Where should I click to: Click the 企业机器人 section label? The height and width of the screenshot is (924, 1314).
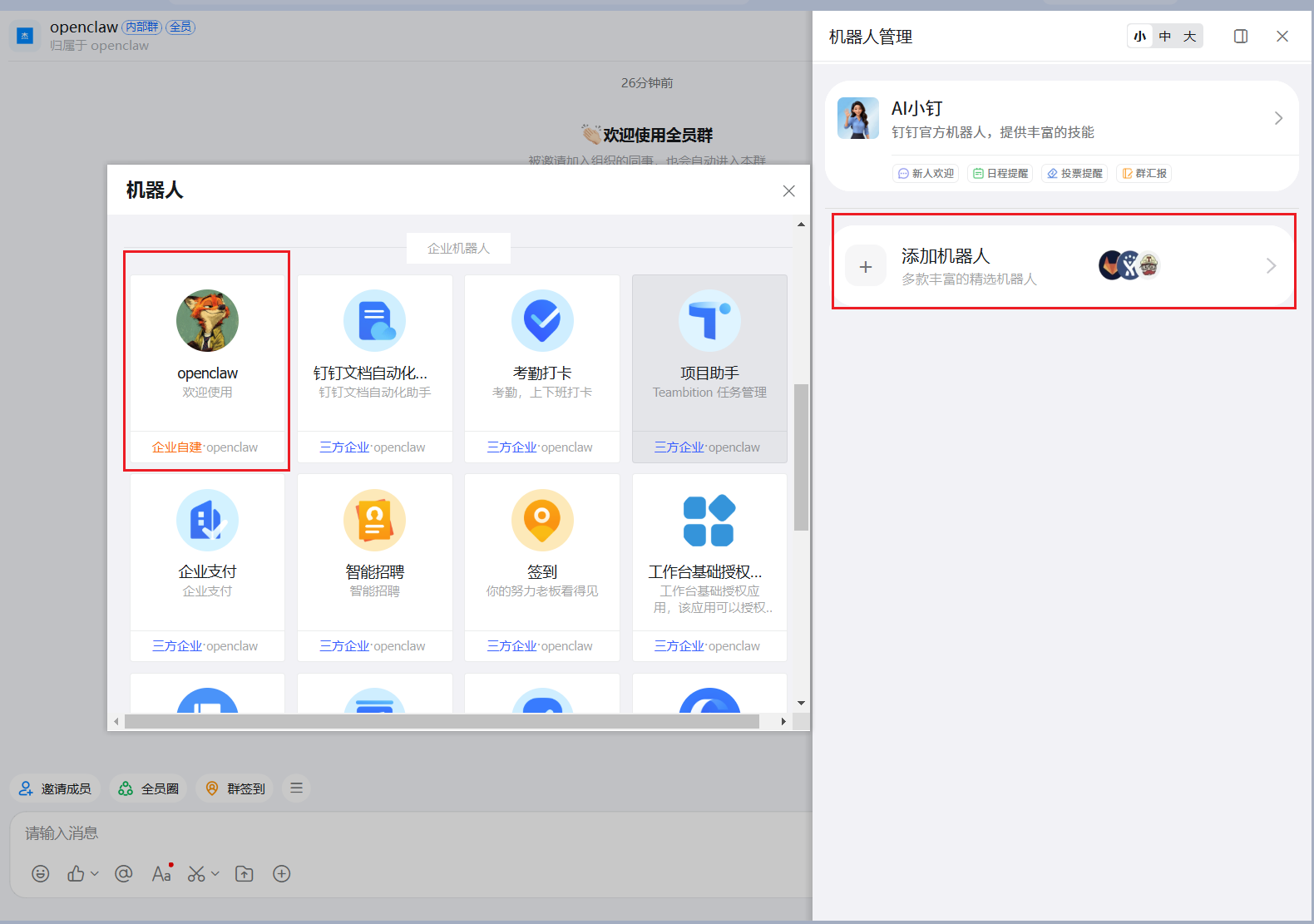pyautogui.click(x=458, y=249)
